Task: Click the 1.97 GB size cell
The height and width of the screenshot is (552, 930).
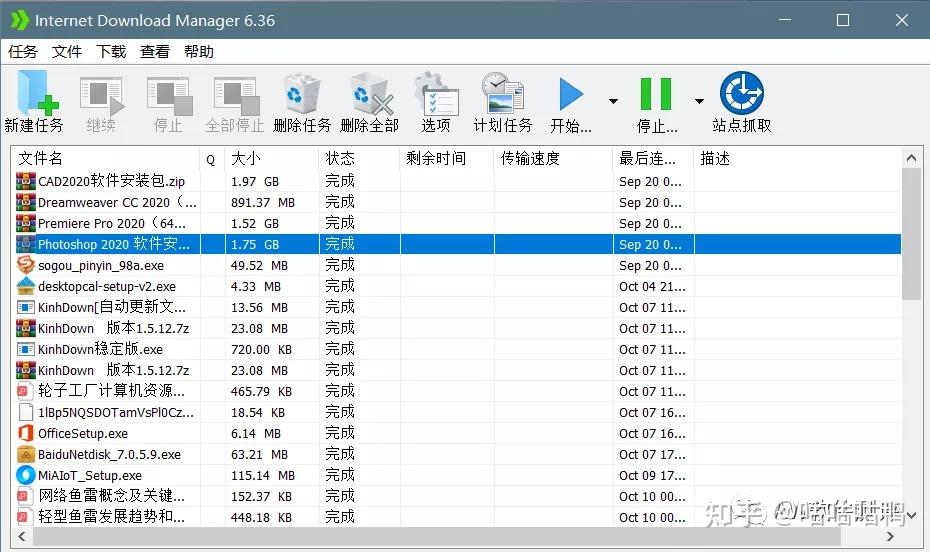Action: (254, 181)
